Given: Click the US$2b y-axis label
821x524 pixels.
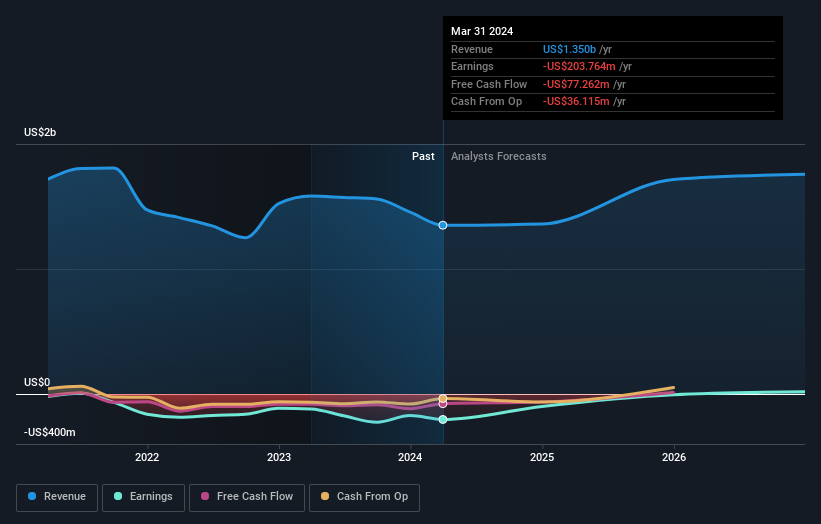Looking at the screenshot, I should pos(40,132).
